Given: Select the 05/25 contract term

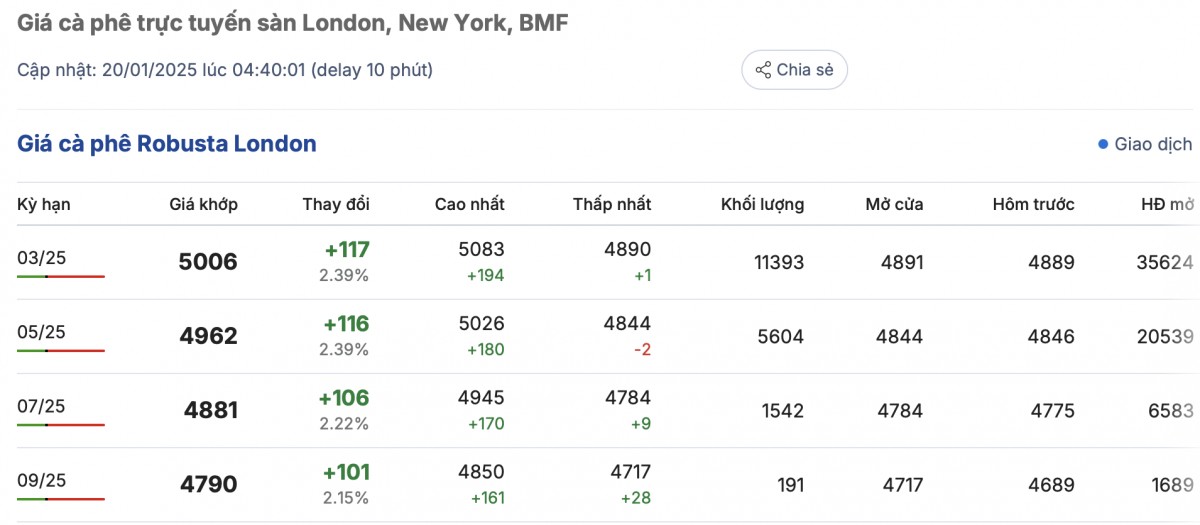Looking at the screenshot, I should (41, 332).
